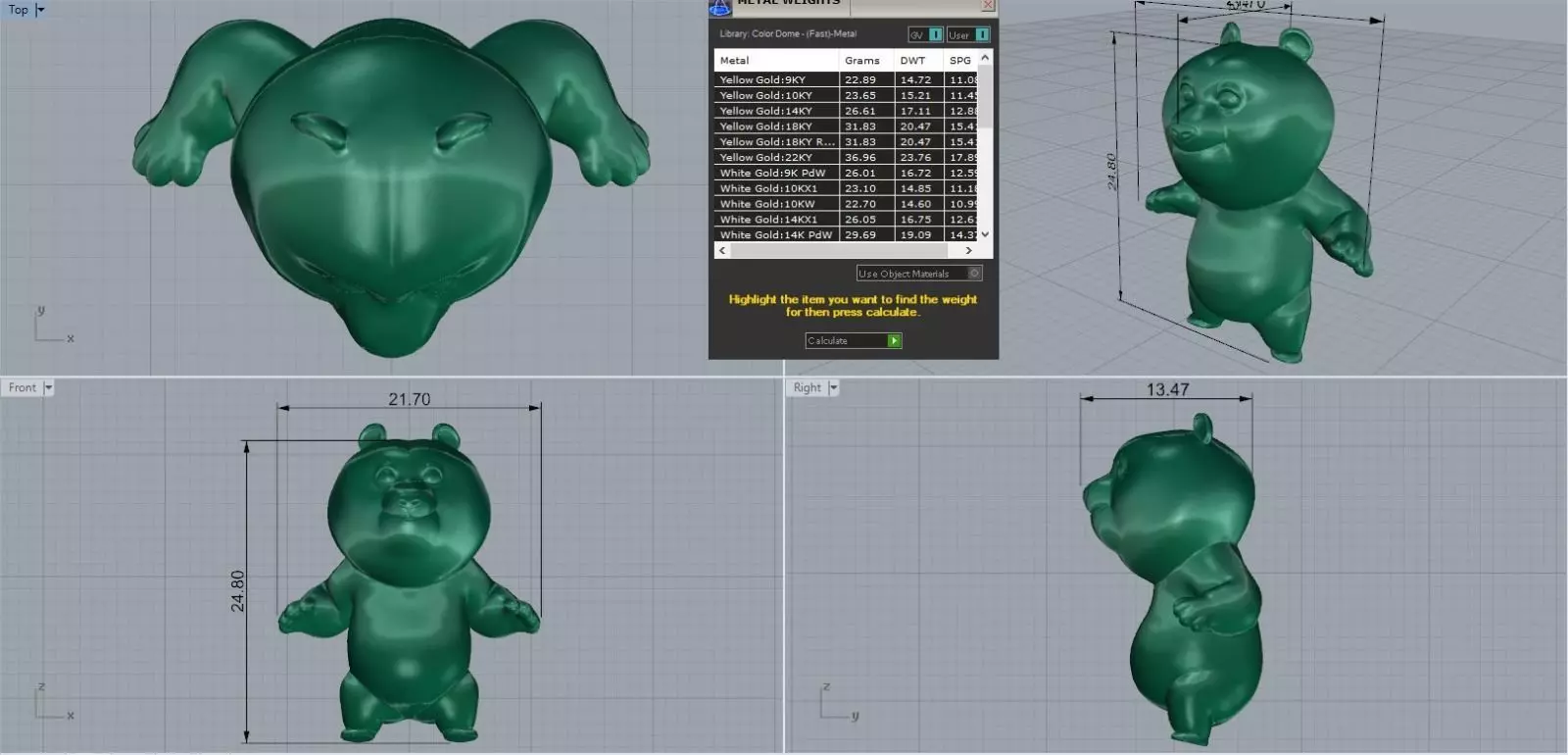
Task: Click the vertical scrollbar thumb in metal list
Action: click(x=985, y=96)
